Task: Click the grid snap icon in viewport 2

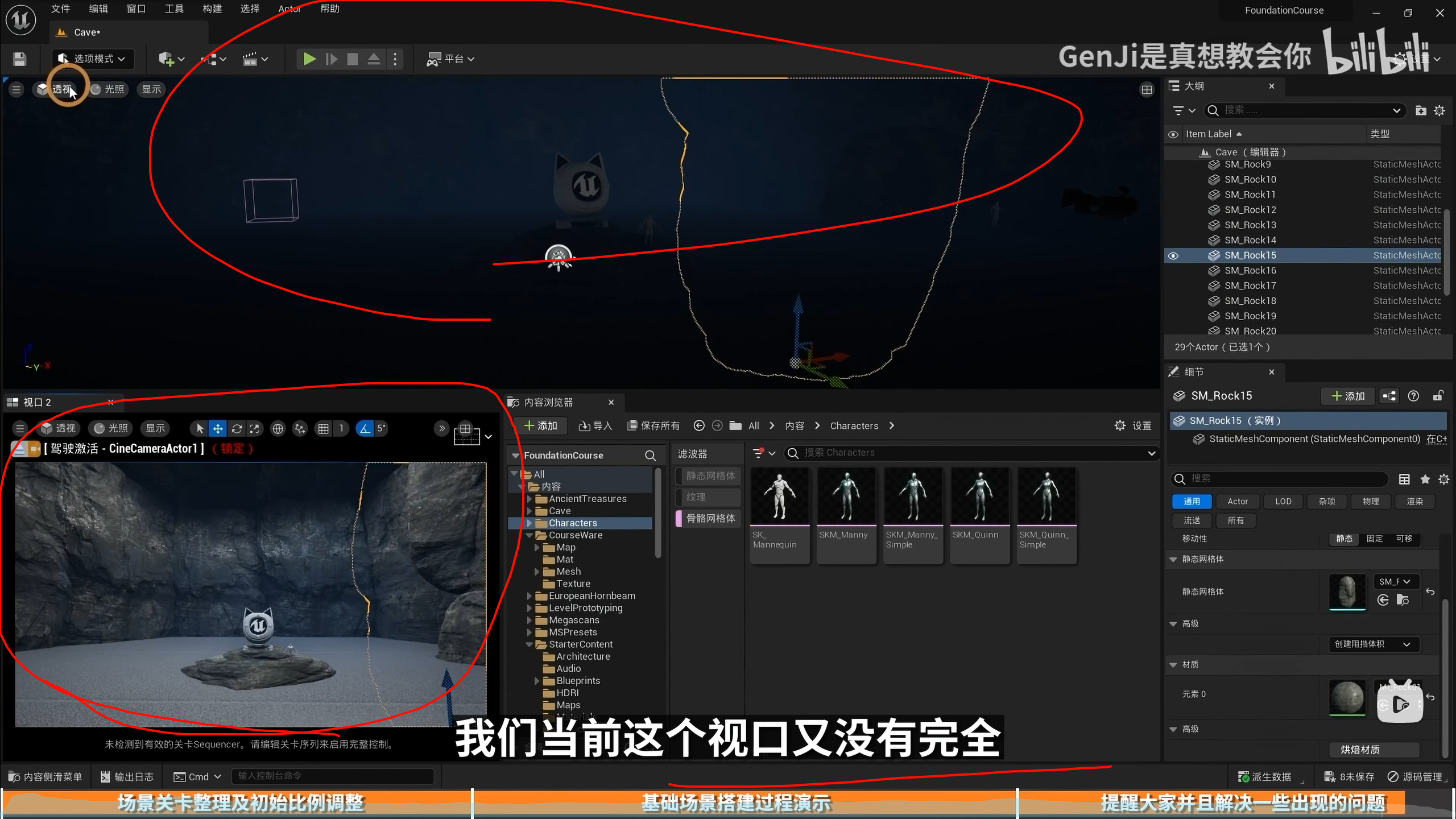Action: [x=323, y=428]
